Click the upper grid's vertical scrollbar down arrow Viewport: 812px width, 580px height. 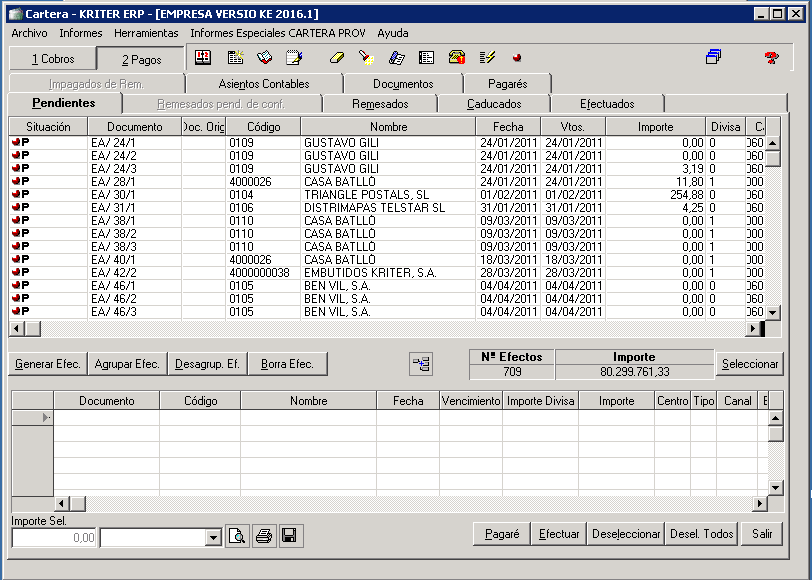coord(773,312)
